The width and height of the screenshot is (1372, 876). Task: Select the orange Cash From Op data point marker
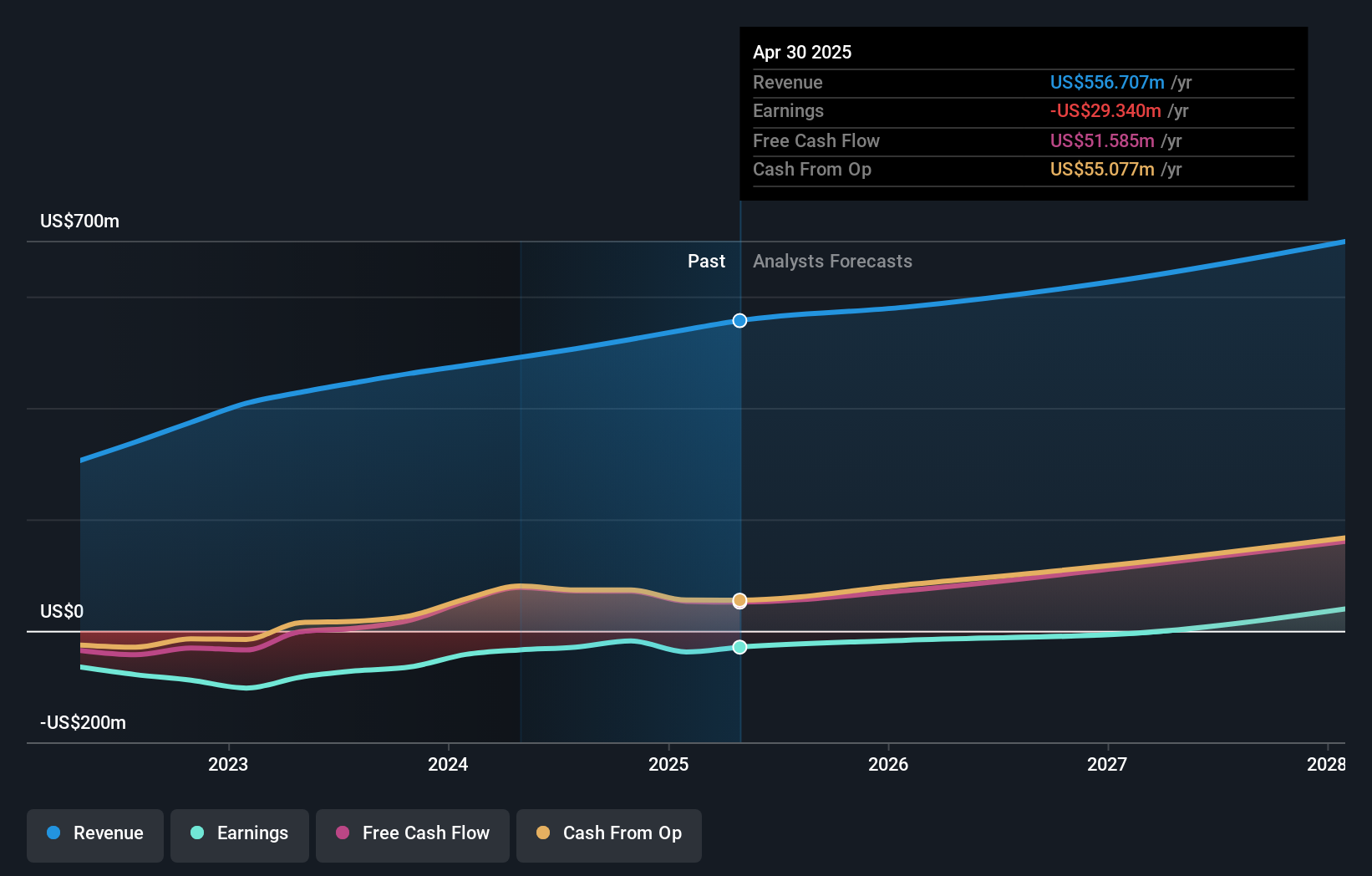click(x=739, y=600)
